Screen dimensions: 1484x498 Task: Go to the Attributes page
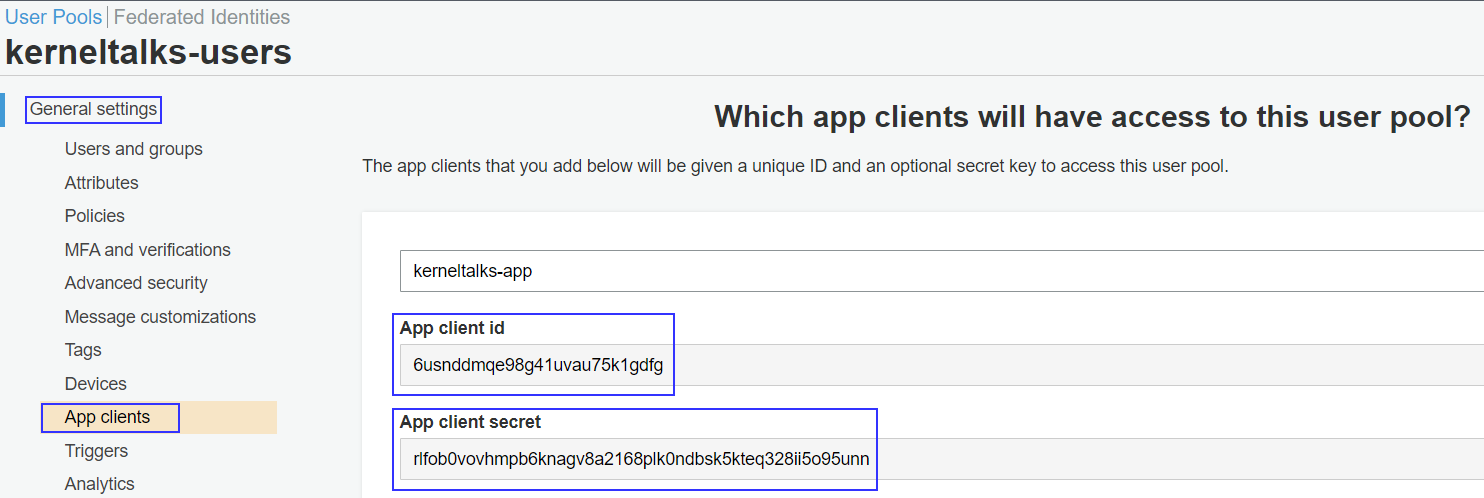tap(102, 183)
